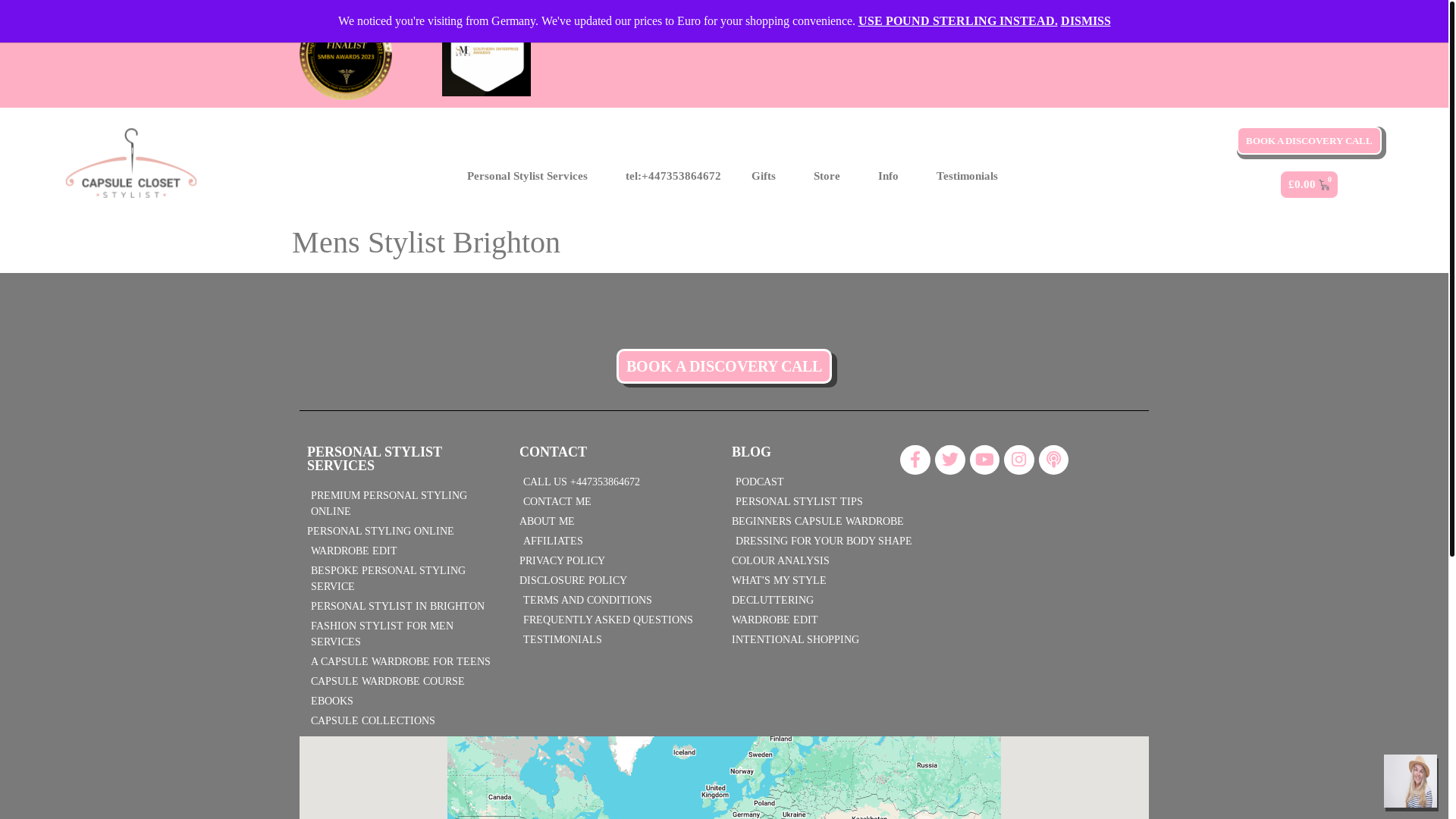This screenshot has width=1456, height=819.
Task: Click Call Us +447353864672 link
Action: tap(582, 482)
